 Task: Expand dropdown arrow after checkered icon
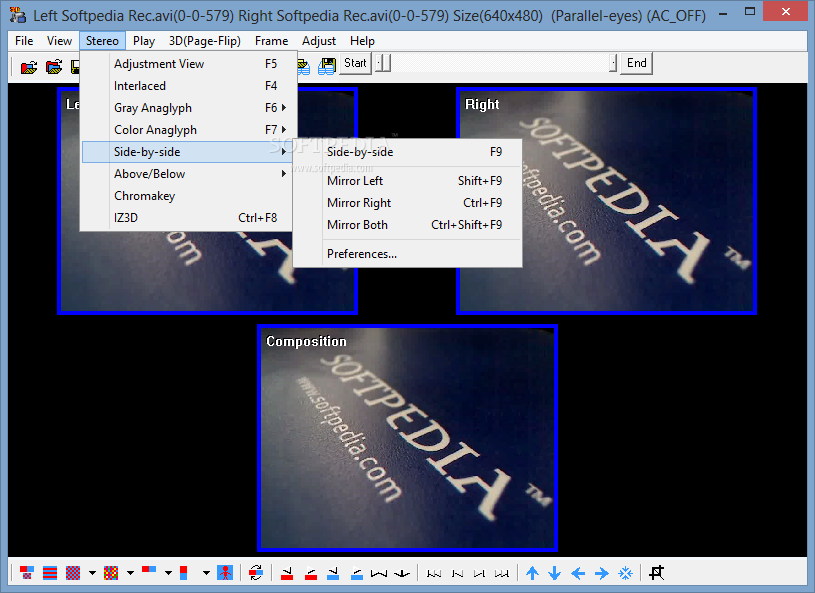pos(92,573)
